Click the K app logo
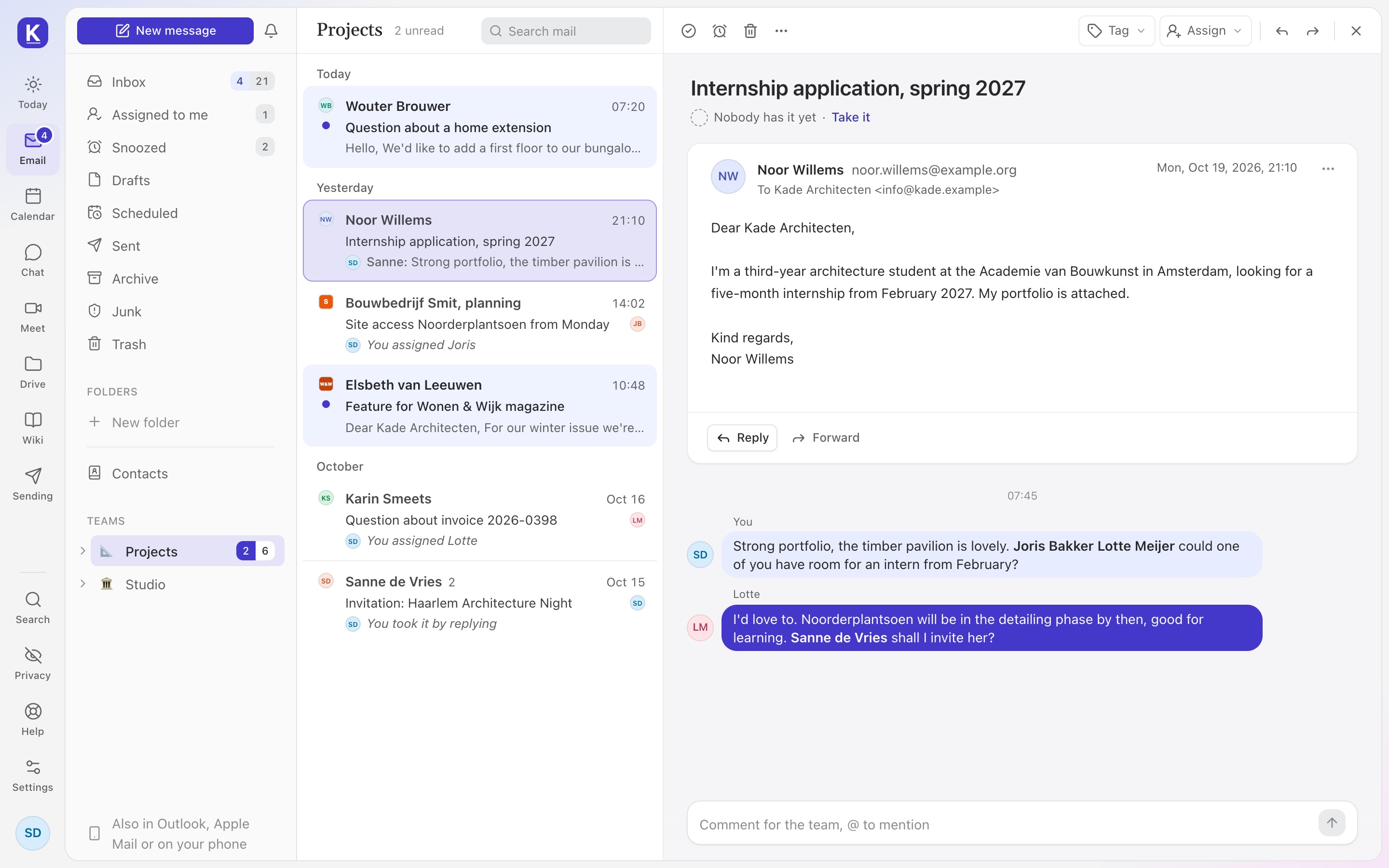Image resolution: width=1389 pixels, height=868 pixels. point(33,33)
